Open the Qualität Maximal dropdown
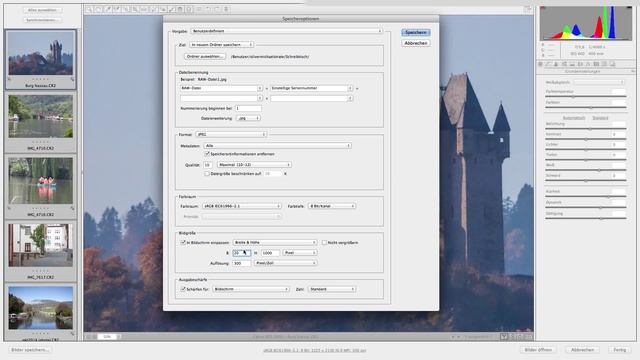This screenshot has height=360, width=640. 254,165
